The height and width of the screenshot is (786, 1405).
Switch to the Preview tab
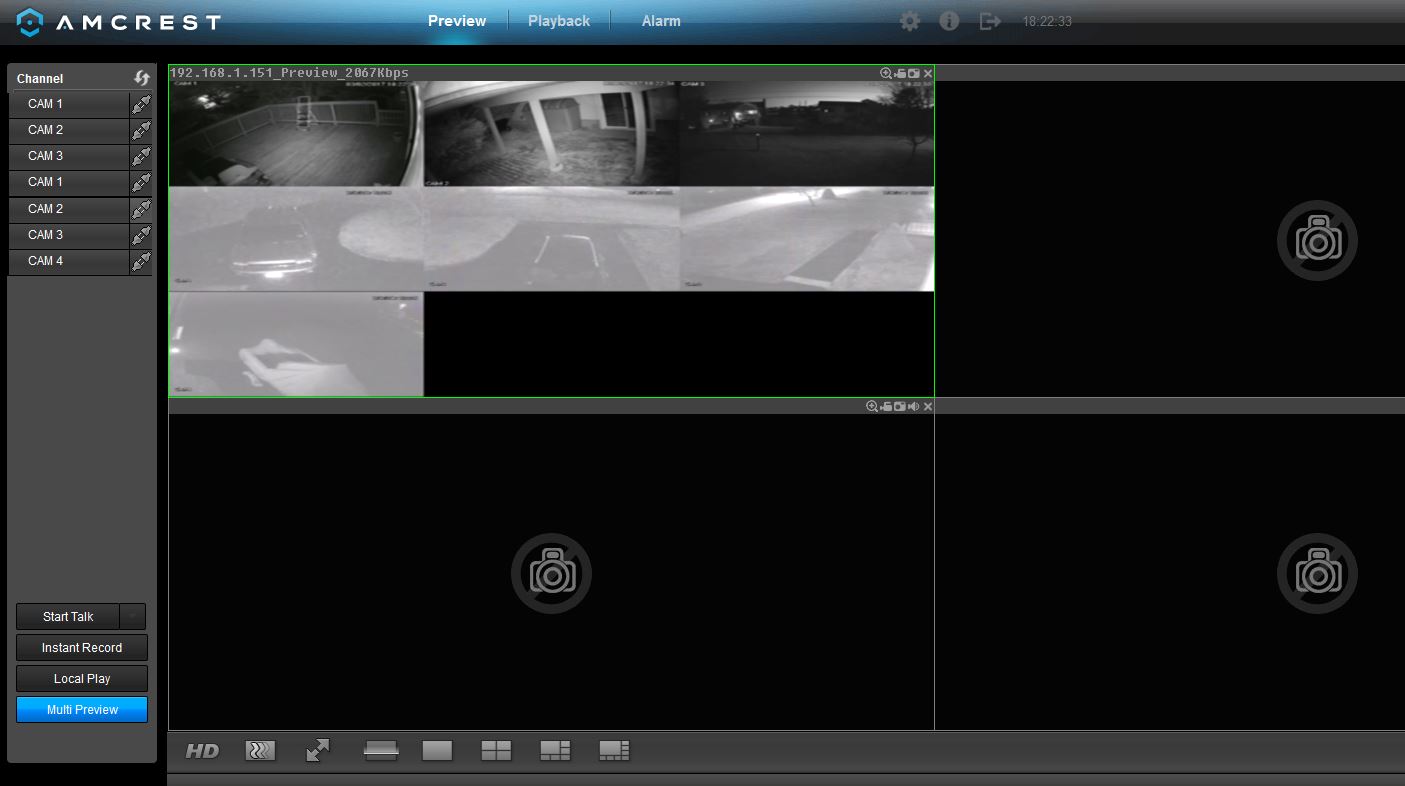pos(457,21)
